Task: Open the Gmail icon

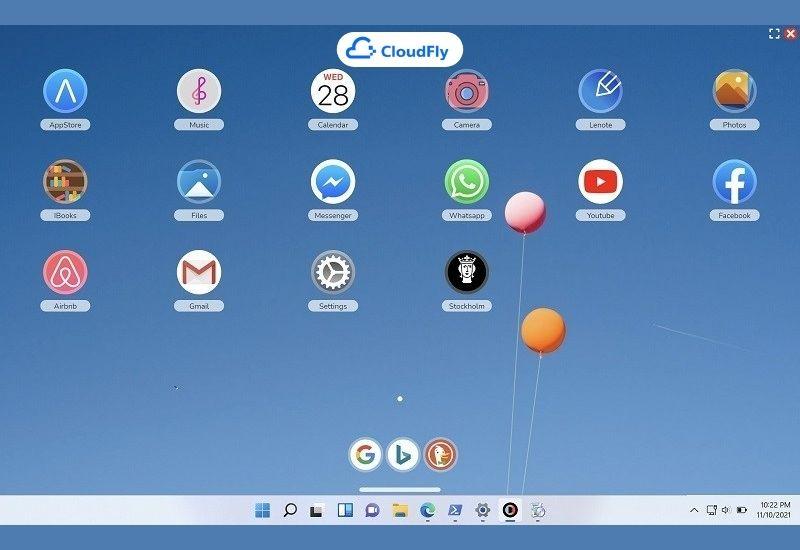Action: pos(199,272)
